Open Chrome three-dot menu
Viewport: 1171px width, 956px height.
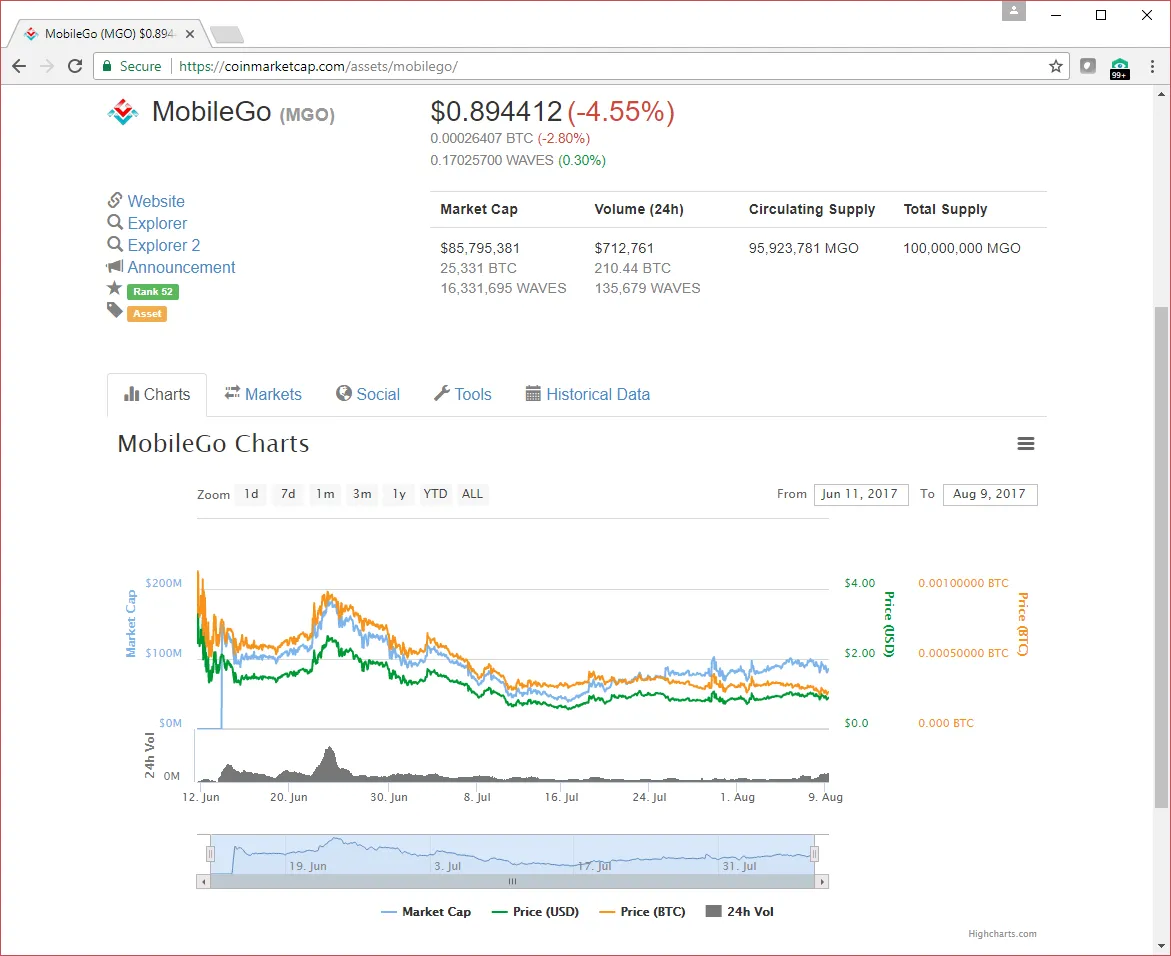click(1152, 66)
